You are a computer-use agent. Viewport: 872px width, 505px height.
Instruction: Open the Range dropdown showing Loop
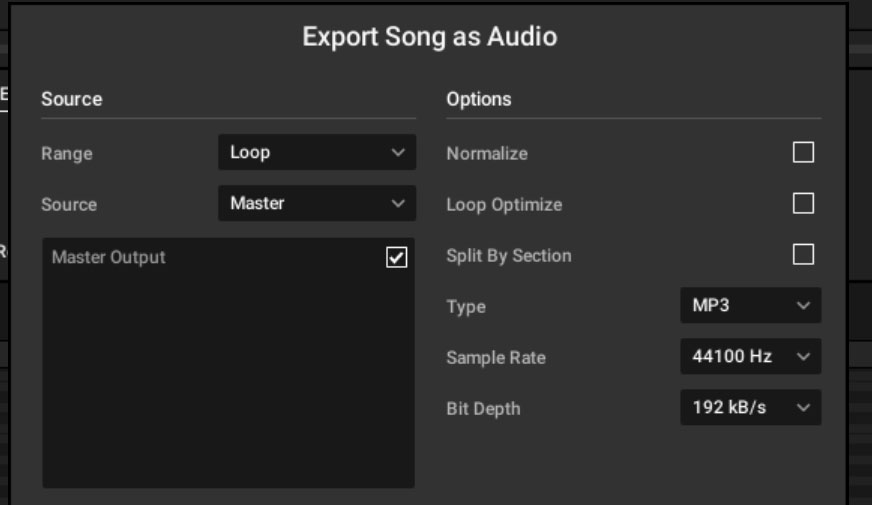(317, 152)
